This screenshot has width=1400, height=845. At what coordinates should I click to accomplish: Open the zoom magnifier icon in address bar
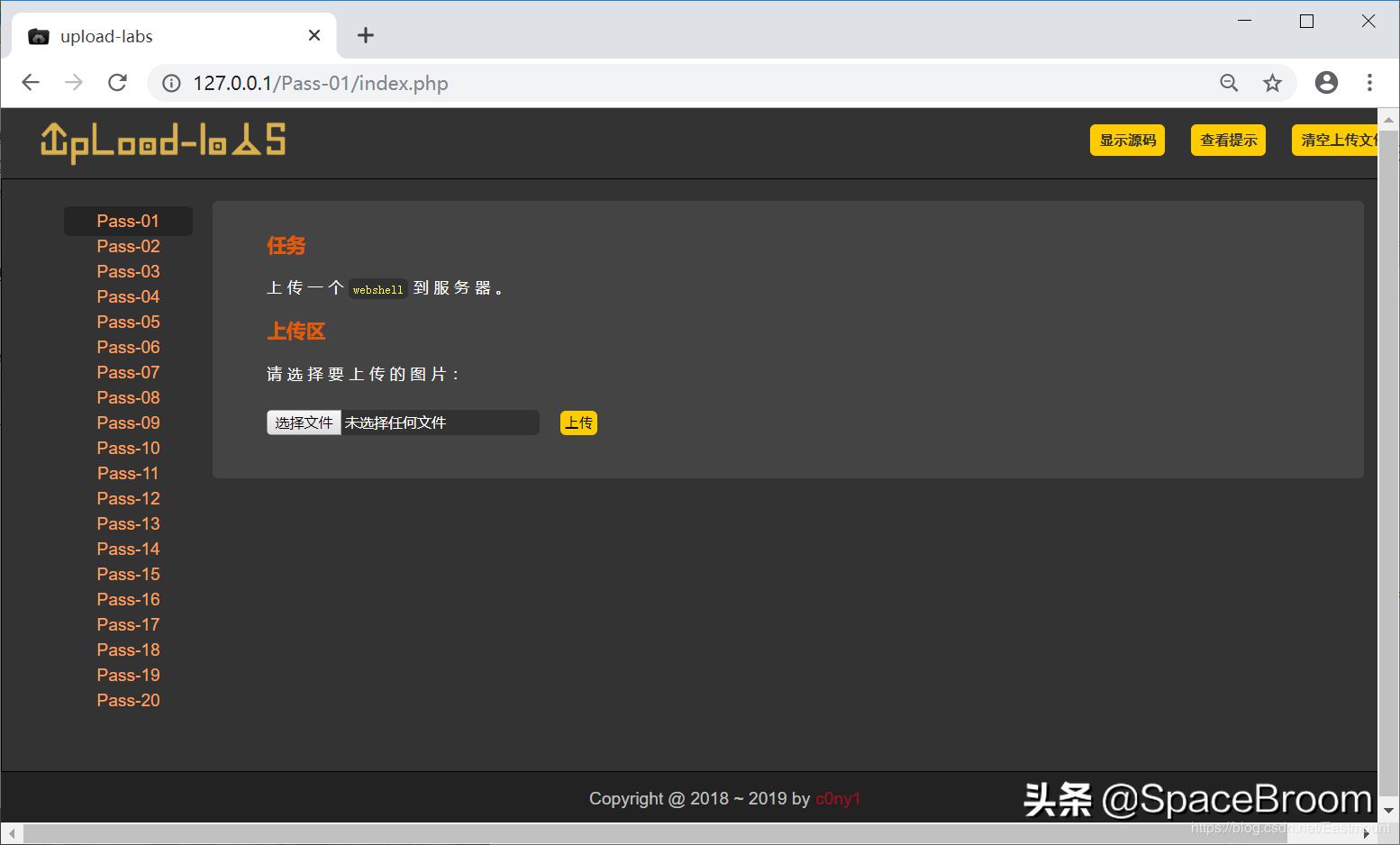1229,82
